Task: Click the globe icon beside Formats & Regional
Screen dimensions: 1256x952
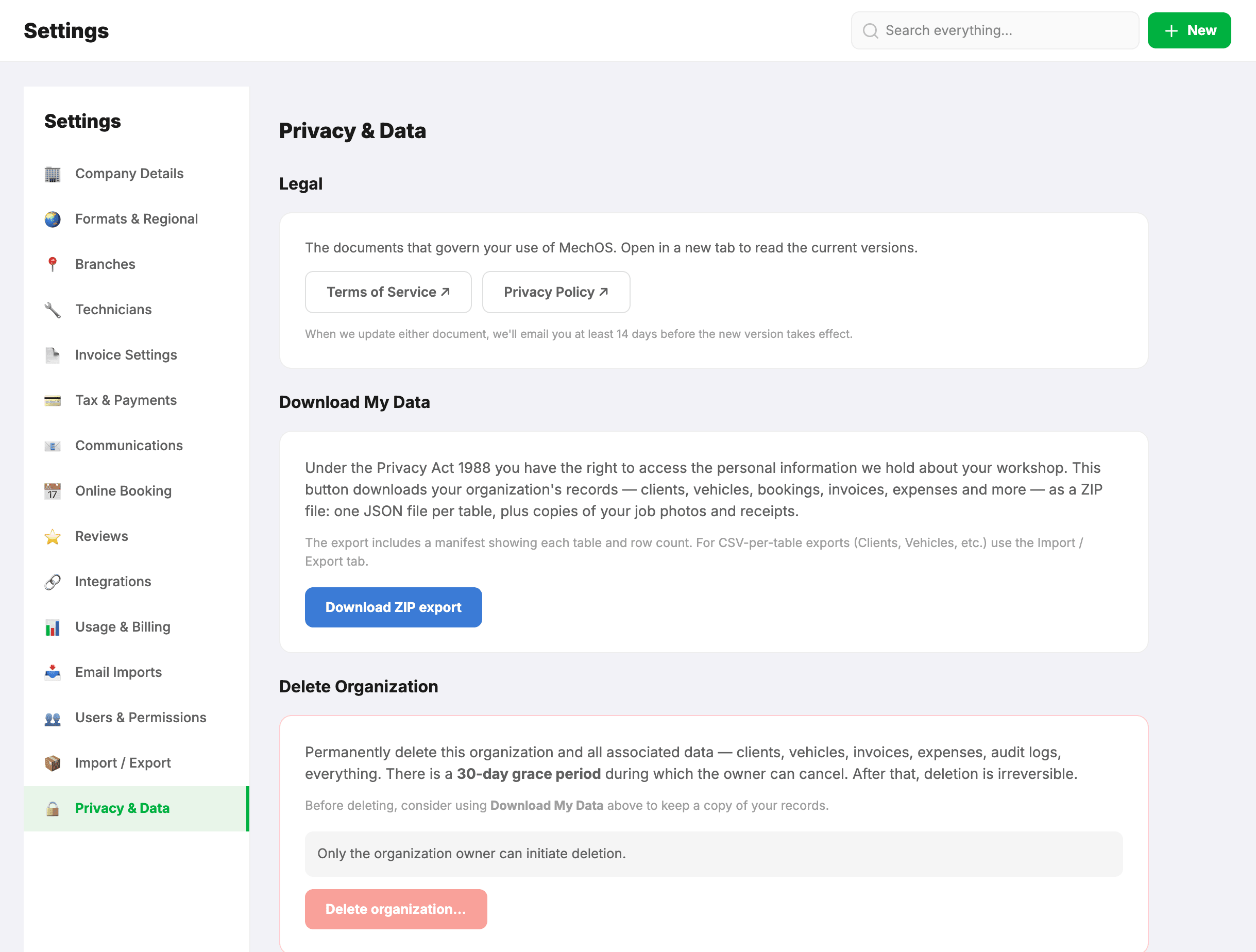Action: (x=52, y=219)
